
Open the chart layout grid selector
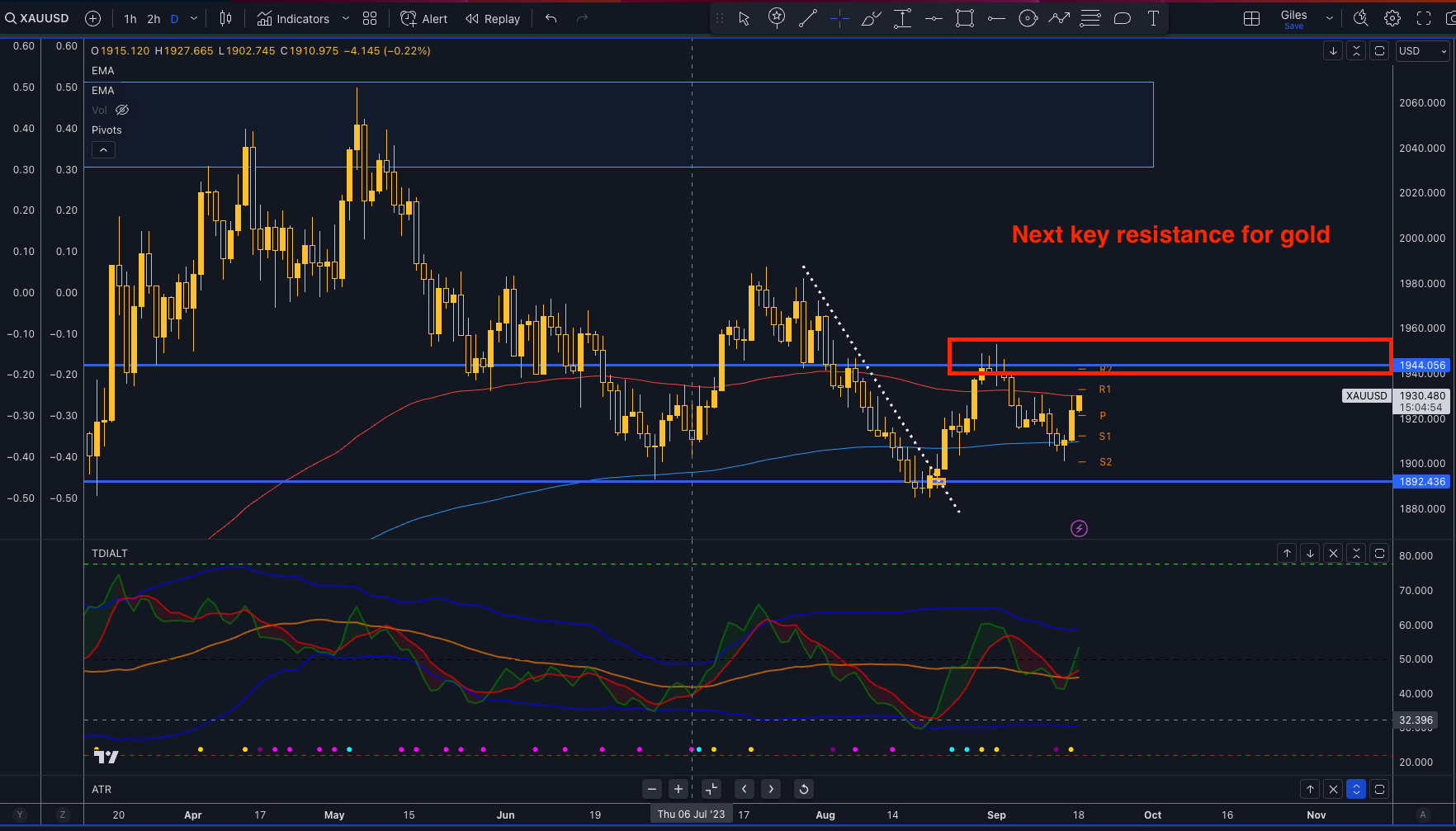(x=1251, y=18)
